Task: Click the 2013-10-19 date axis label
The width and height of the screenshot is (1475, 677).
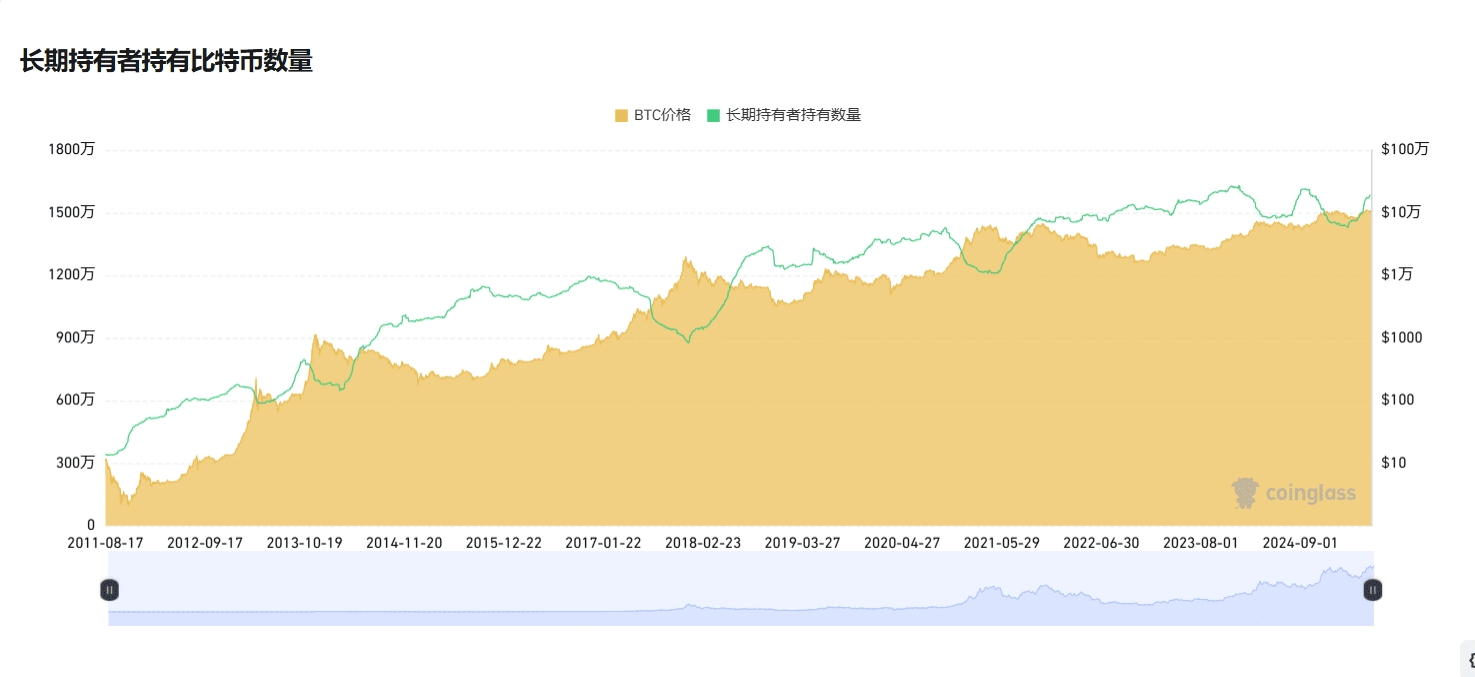Action: pyautogui.click(x=305, y=543)
